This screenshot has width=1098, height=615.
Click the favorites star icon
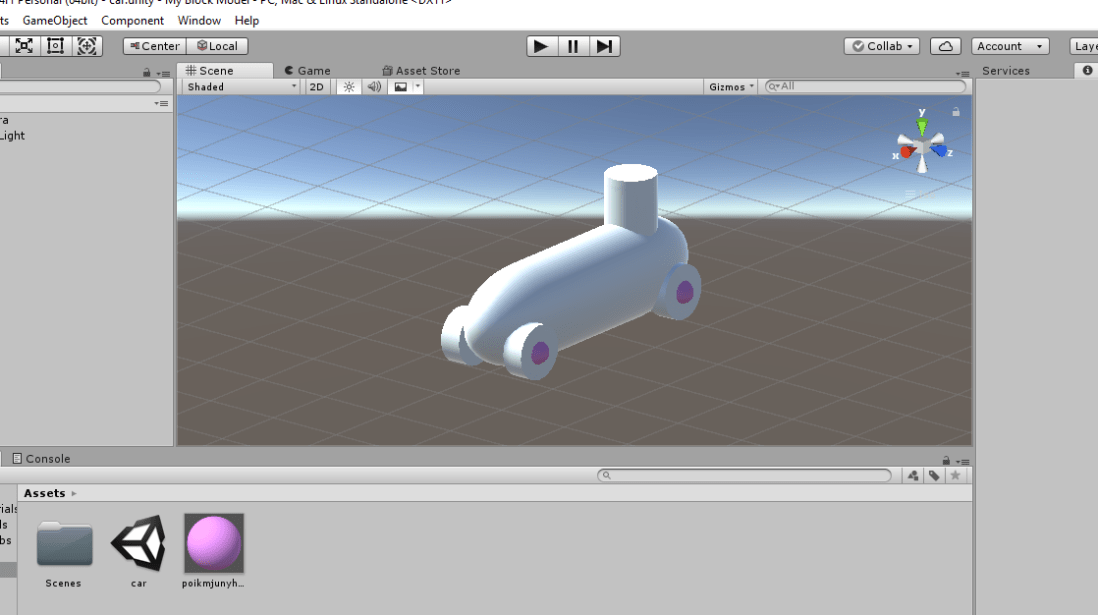click(955, 476)
